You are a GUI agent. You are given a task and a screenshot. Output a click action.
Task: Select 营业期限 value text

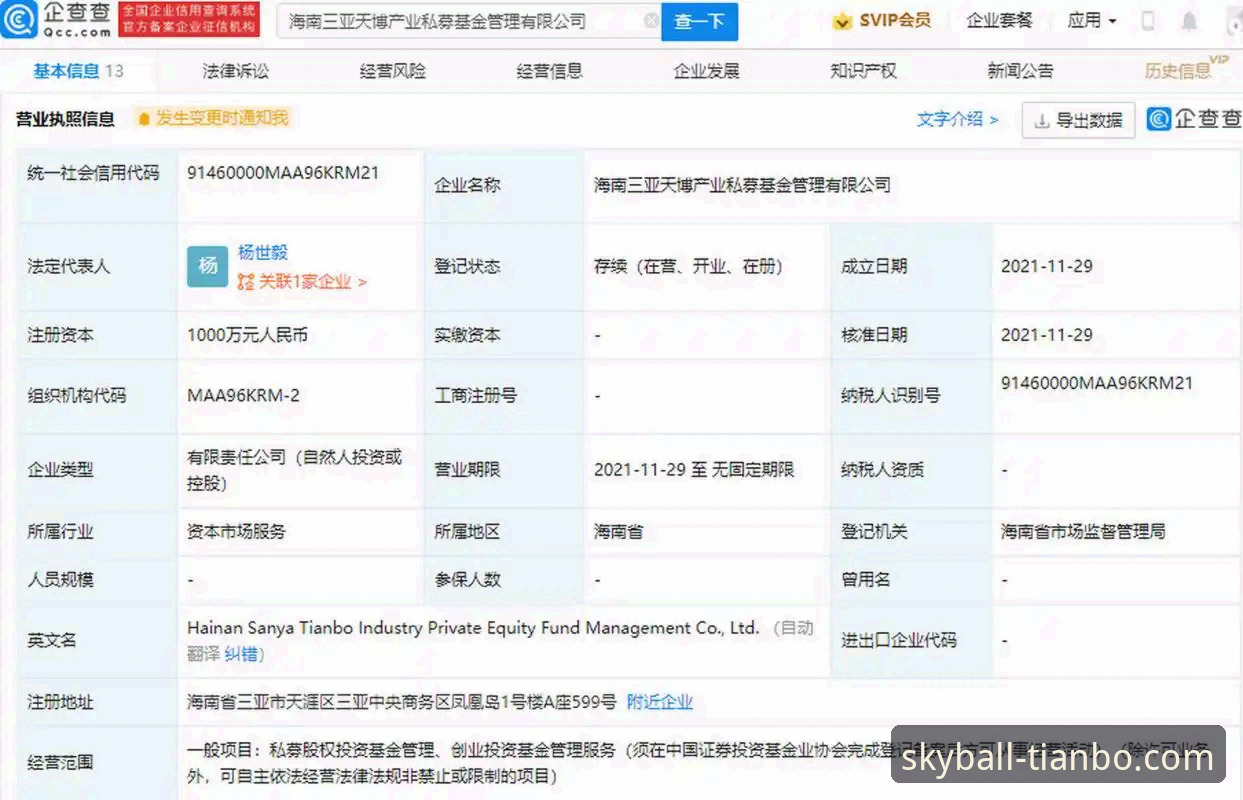[694, 469]
